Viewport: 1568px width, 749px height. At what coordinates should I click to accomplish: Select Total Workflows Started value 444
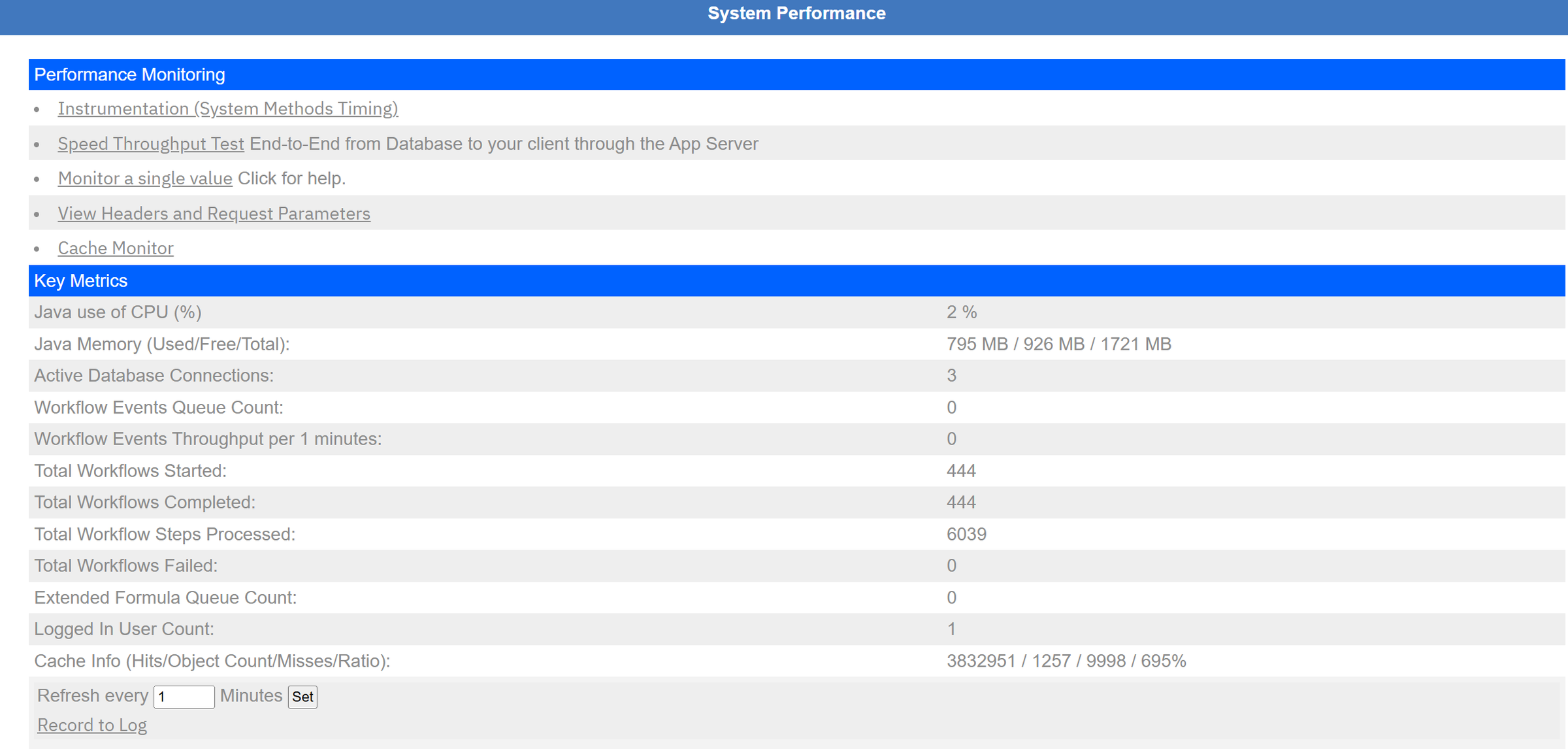(x=961, y=471)
